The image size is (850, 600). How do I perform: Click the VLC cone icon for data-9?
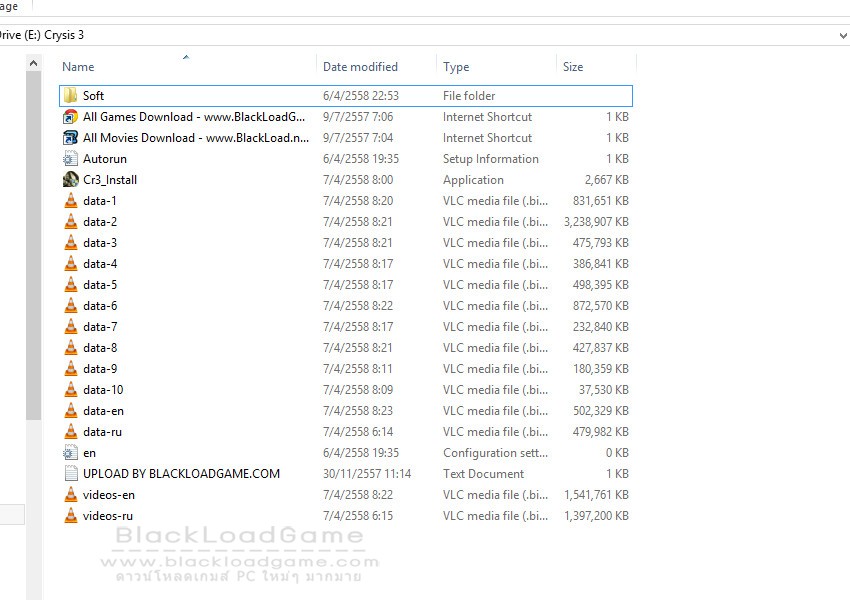pyautogui.click(x=70, y=369)
